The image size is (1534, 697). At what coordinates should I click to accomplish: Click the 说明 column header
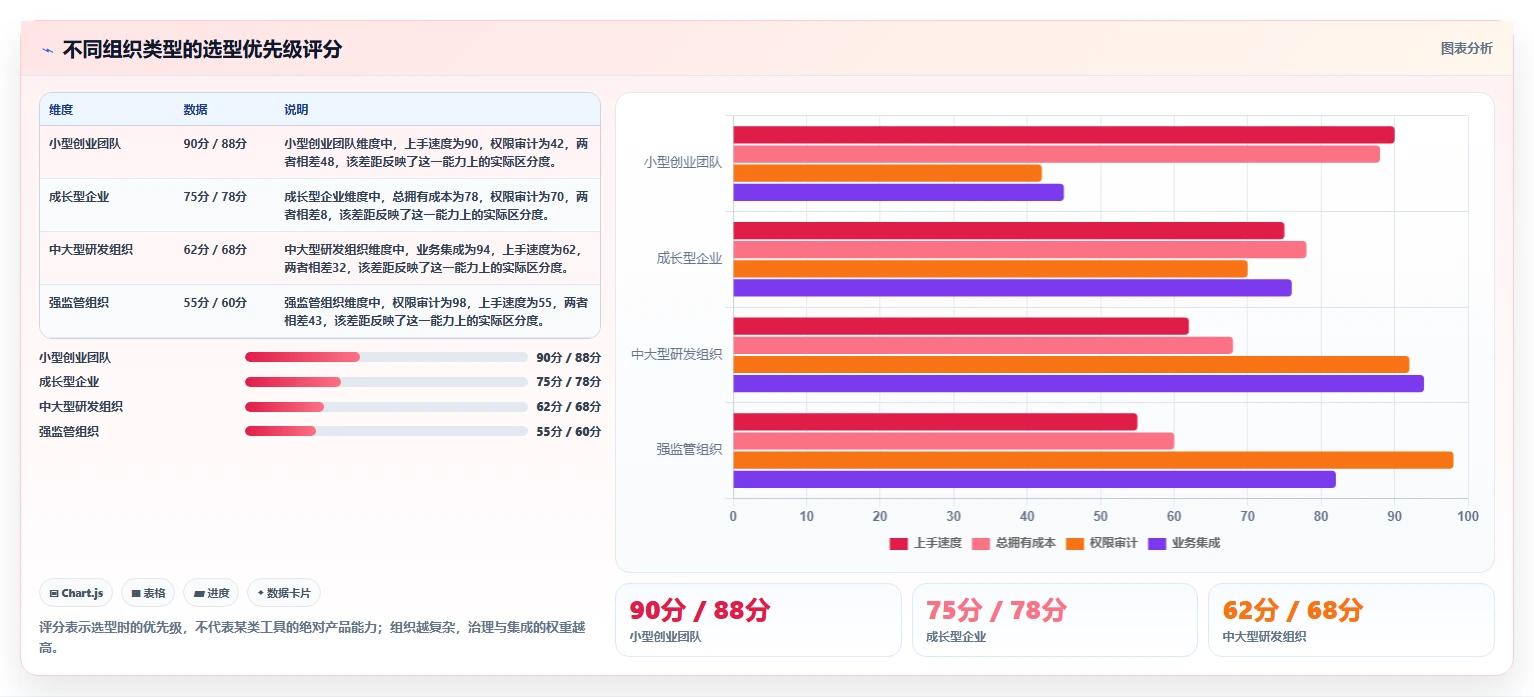tap(297, 110)
